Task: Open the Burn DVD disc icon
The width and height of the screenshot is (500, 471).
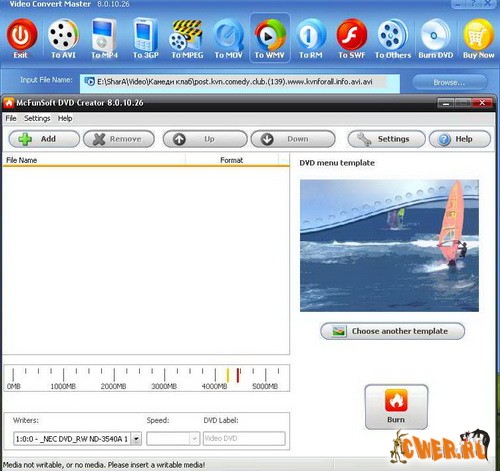Action: point(435,35)
